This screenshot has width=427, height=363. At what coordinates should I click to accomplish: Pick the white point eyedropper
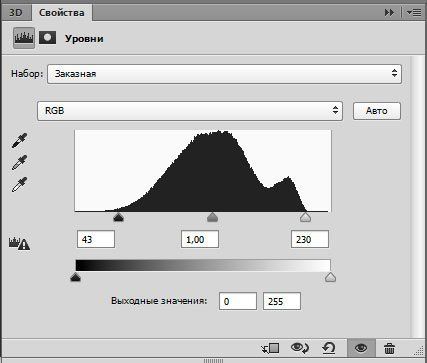[19, 185]
